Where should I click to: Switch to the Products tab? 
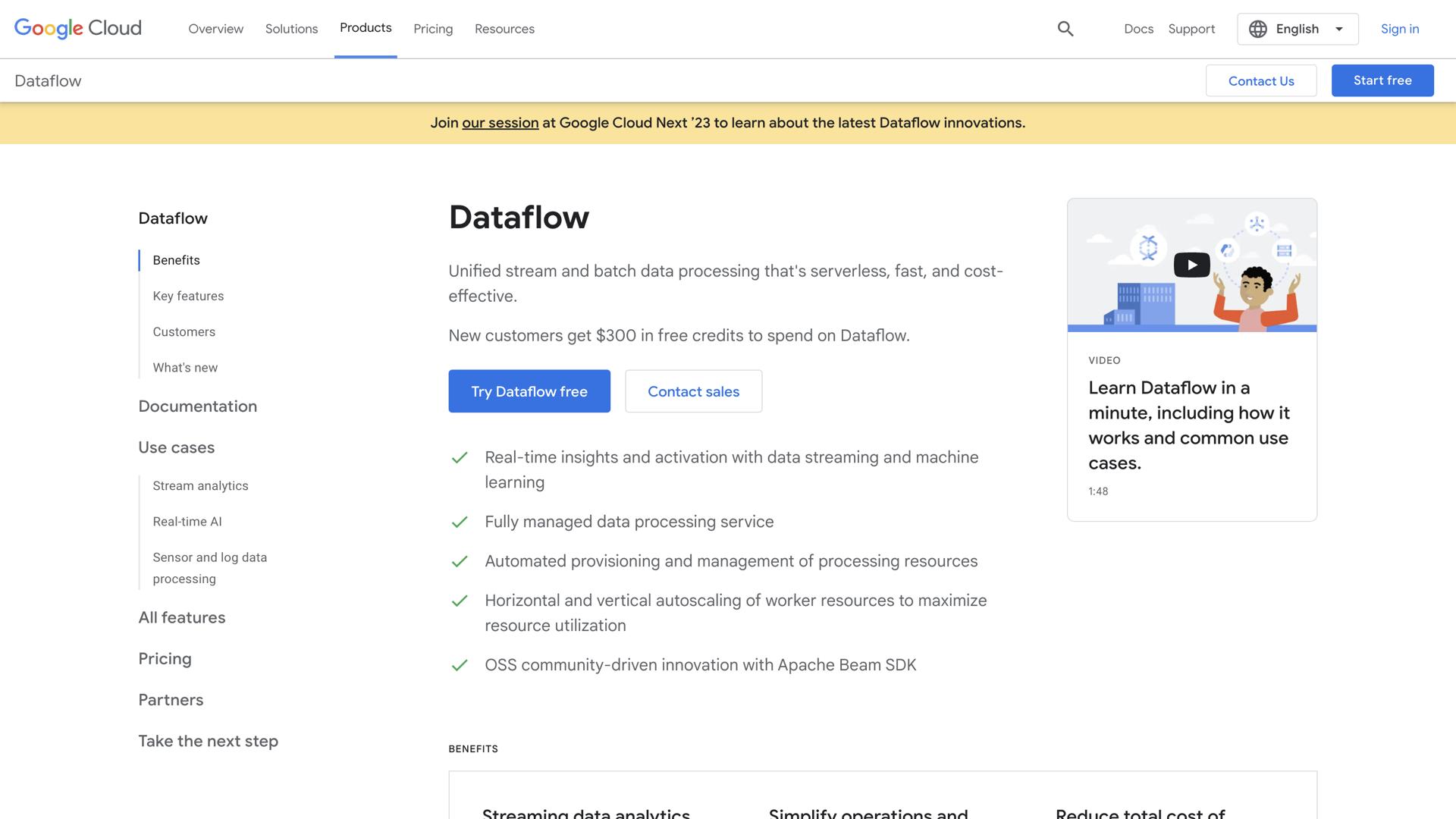[x=366, y=28]
